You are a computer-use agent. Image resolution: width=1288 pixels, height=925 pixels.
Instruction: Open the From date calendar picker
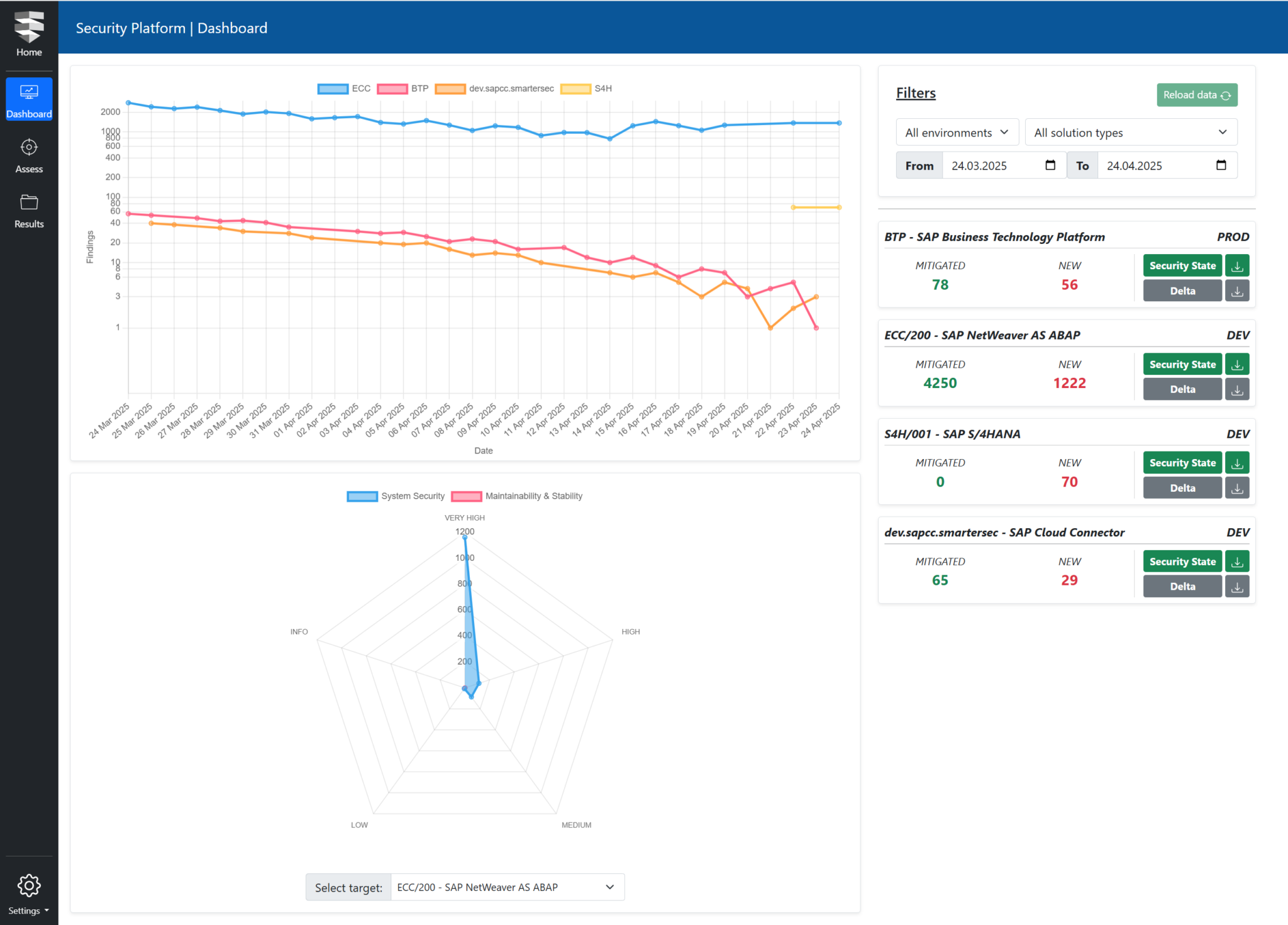[x=1050, y=165]
